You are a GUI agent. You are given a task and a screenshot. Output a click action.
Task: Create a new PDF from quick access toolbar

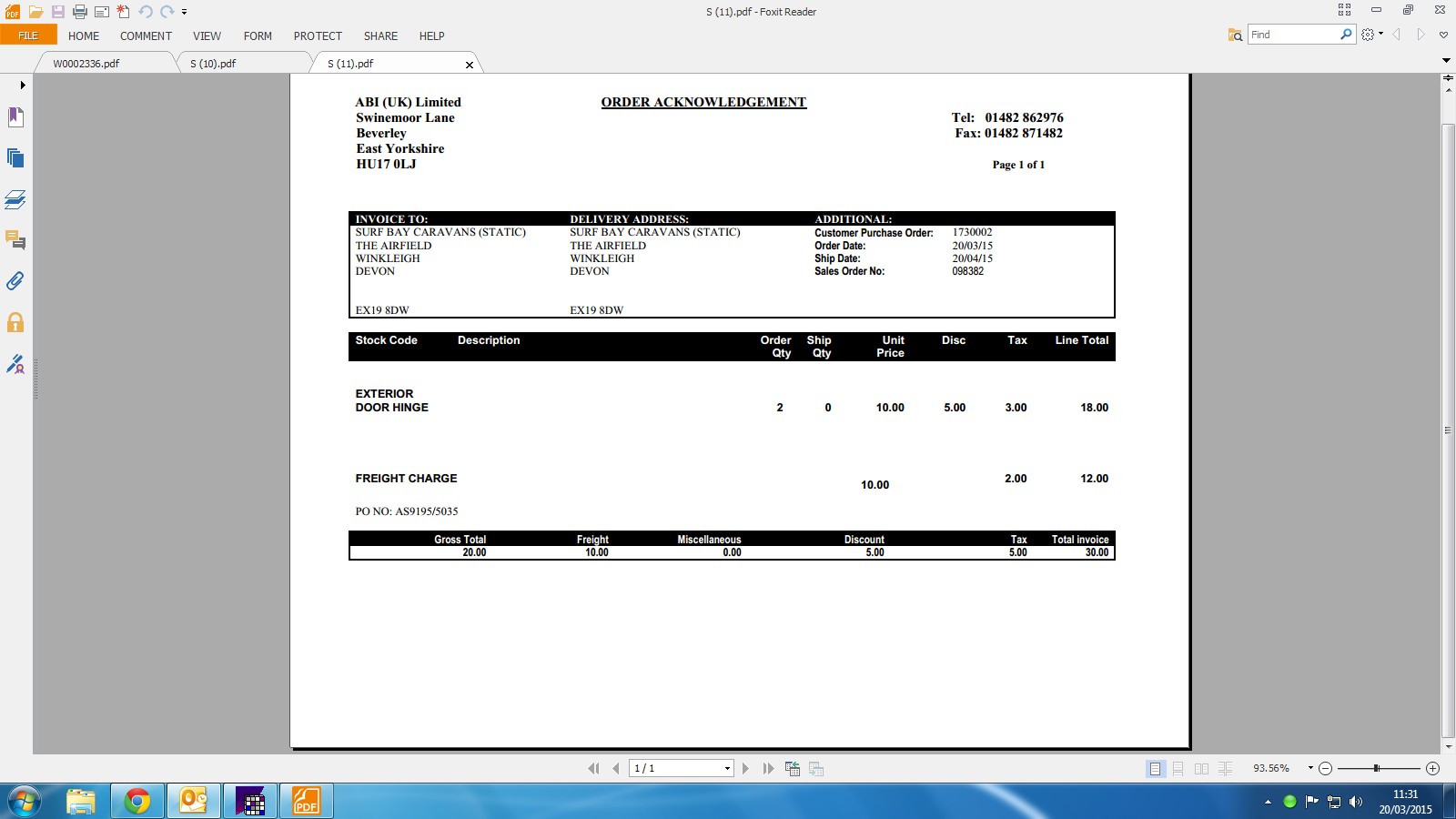(124, 12)
